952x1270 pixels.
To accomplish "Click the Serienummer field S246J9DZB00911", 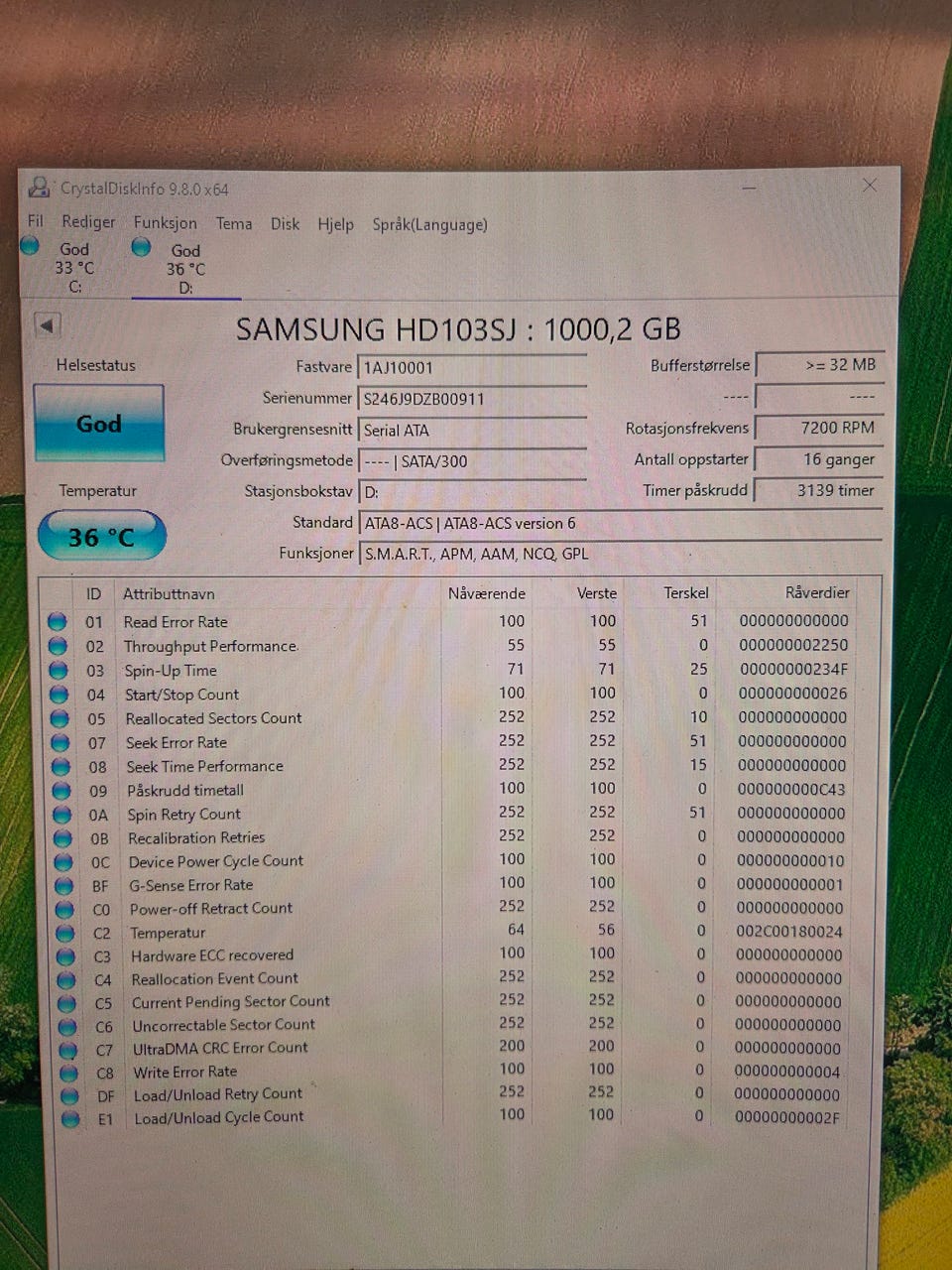I will 472,399.
